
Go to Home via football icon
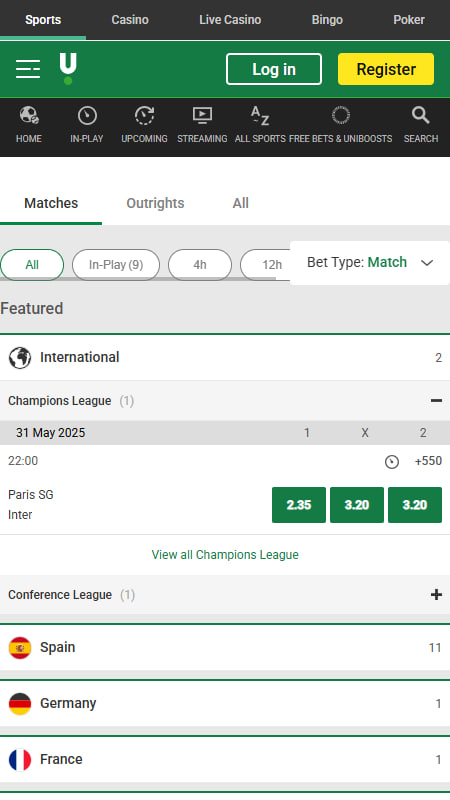tap(29, 115)
